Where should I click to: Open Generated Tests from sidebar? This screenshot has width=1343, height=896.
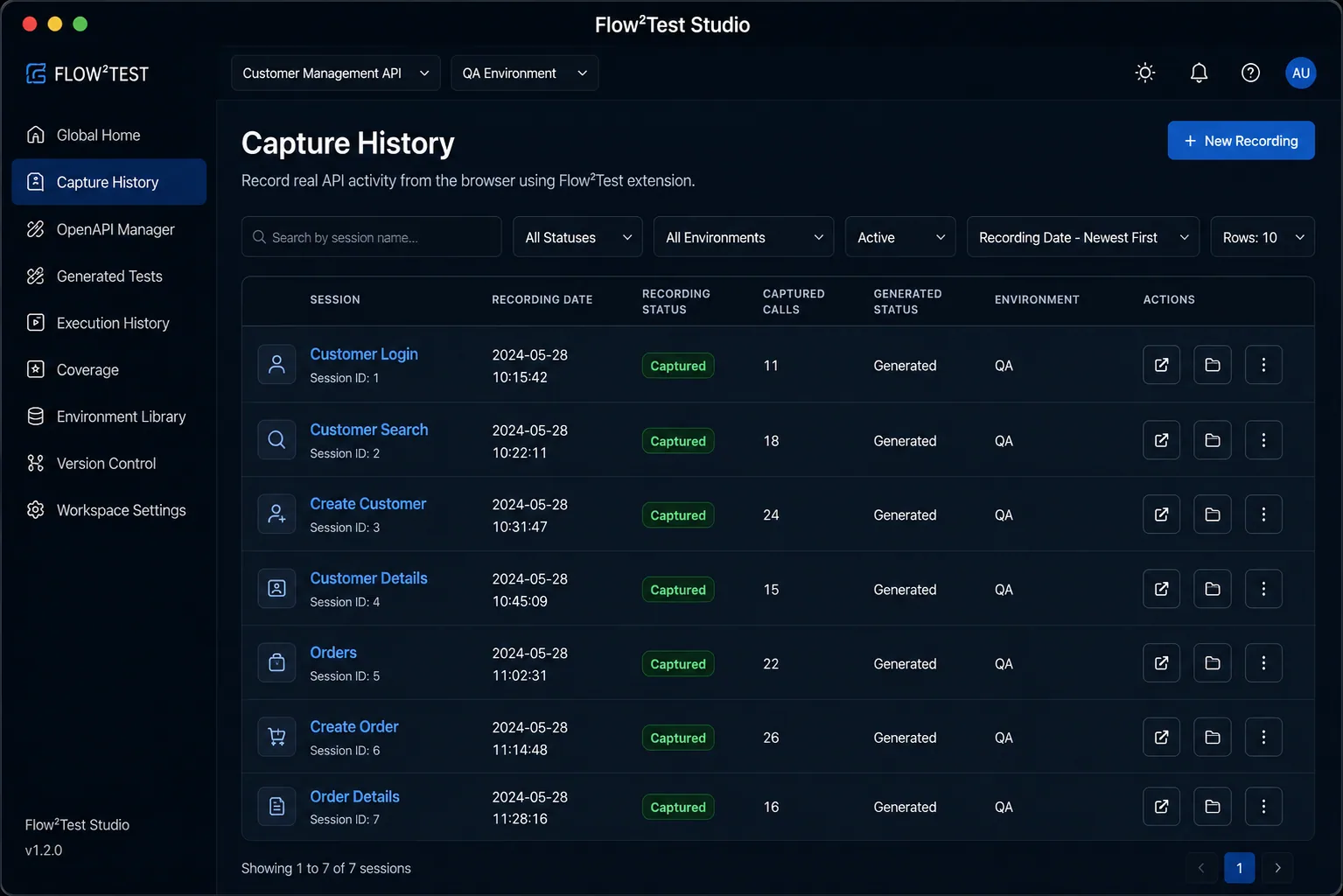(108, 276)
